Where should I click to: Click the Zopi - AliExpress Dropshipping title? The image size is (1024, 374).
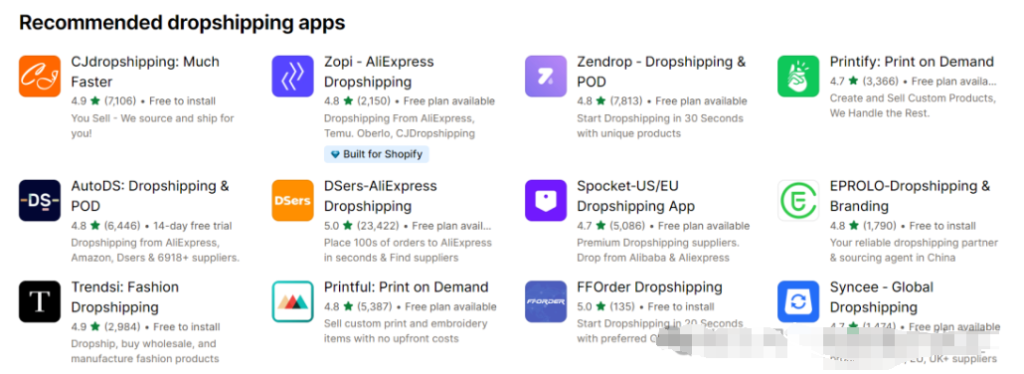[x=379, y=72]
